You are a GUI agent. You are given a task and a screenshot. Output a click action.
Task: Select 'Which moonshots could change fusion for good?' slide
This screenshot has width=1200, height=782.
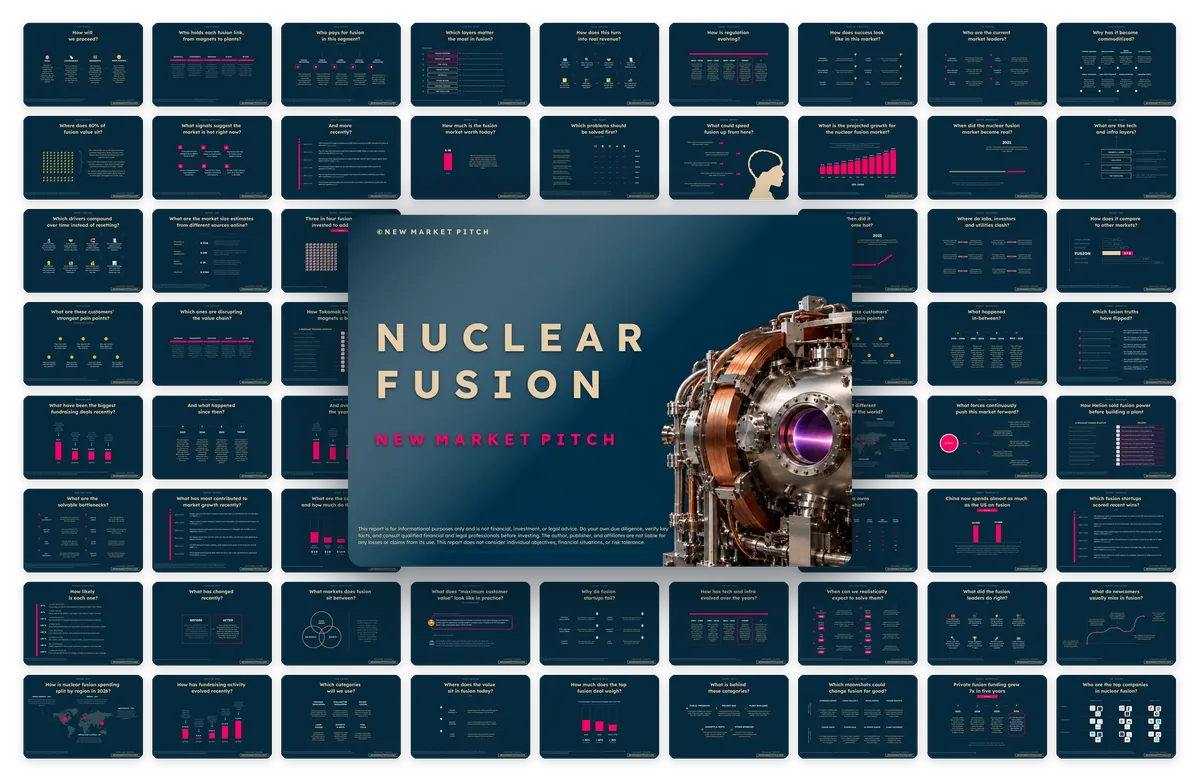[x=858, y=717]
